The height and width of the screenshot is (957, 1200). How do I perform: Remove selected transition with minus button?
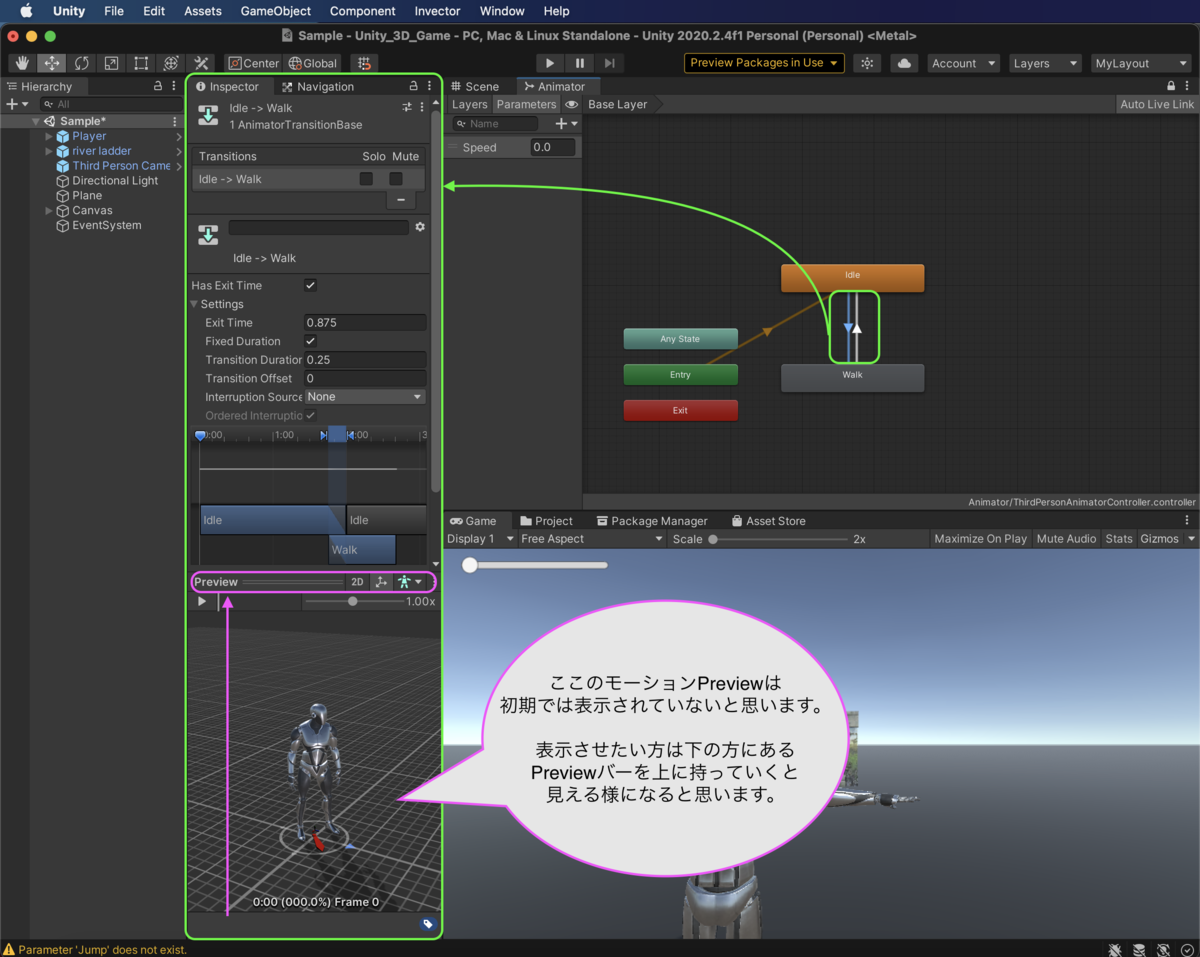(401, 200)
